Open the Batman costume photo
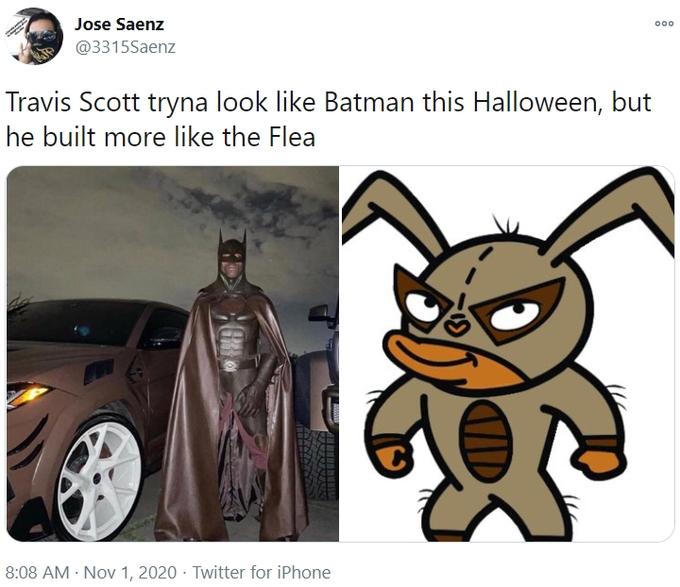This screenshot has width=680, height=587. (x=173, y=353)
